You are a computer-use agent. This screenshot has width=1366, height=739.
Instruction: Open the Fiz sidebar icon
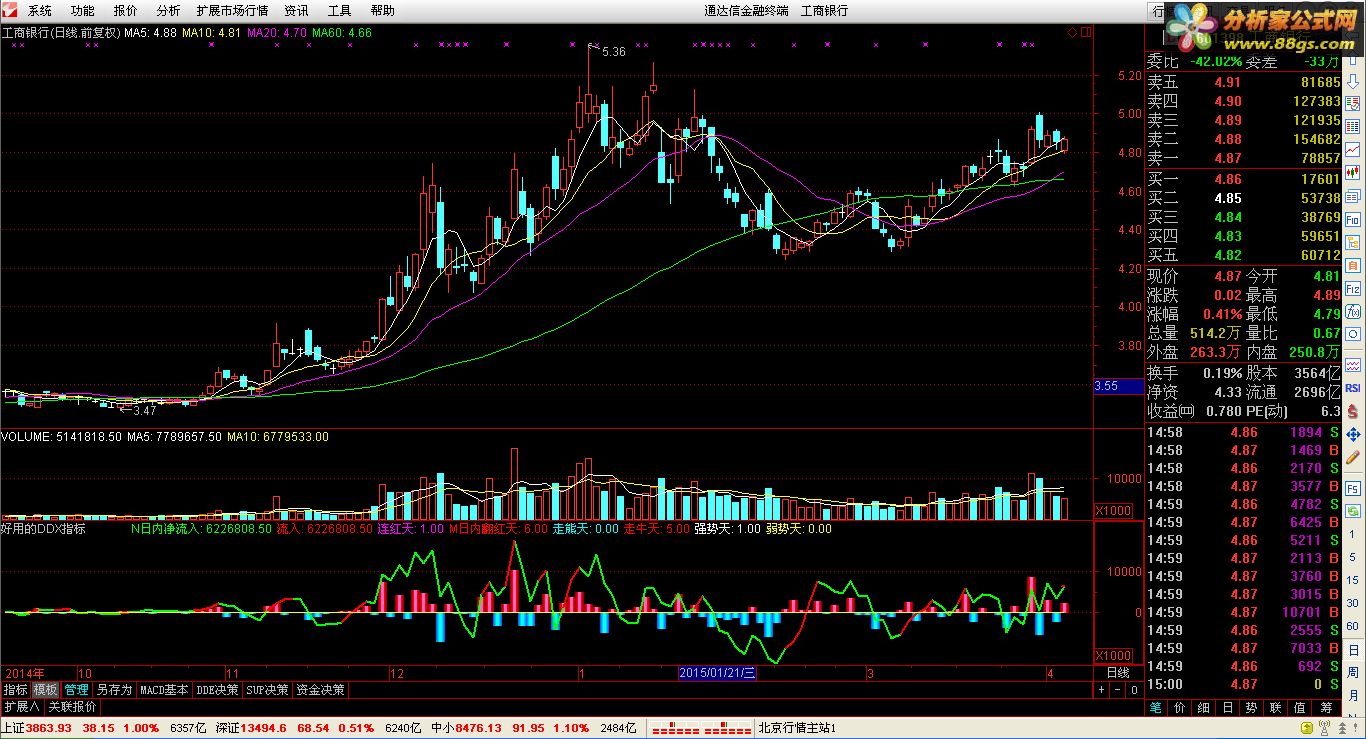1353,288
